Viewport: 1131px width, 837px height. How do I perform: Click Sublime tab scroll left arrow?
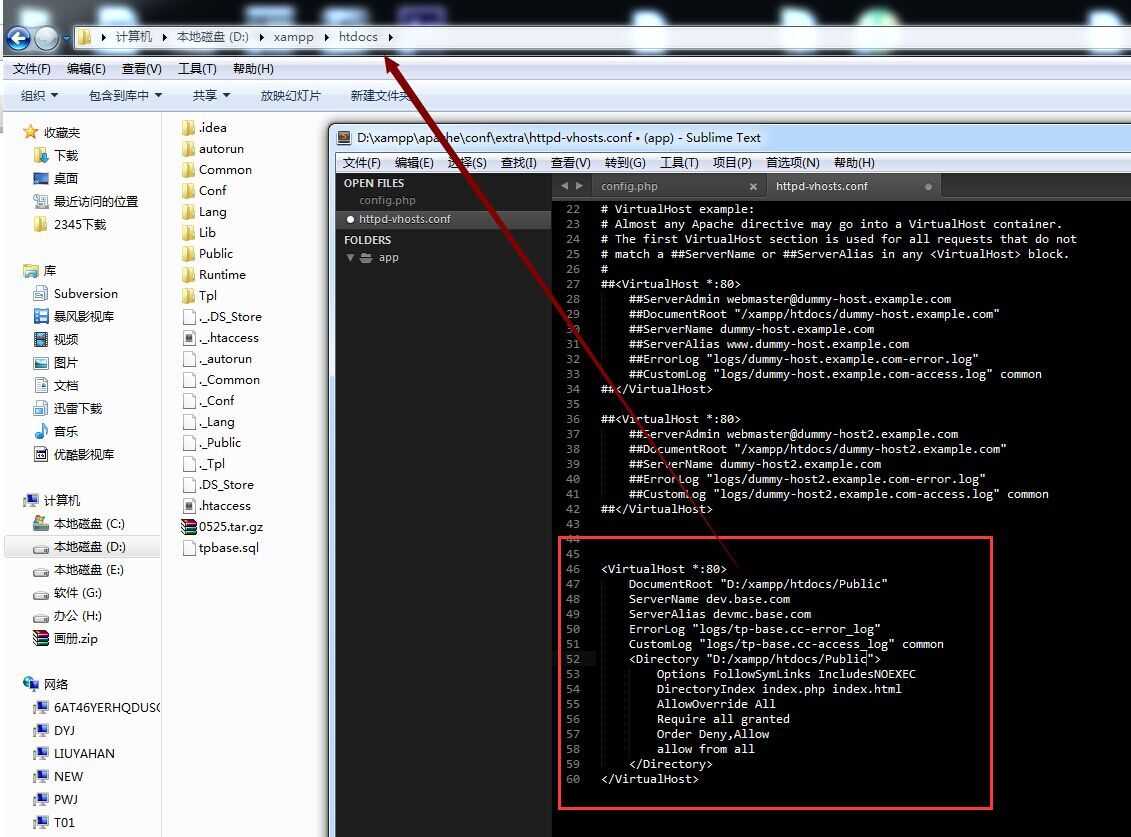pyautogui.click(x=564, y=186)
